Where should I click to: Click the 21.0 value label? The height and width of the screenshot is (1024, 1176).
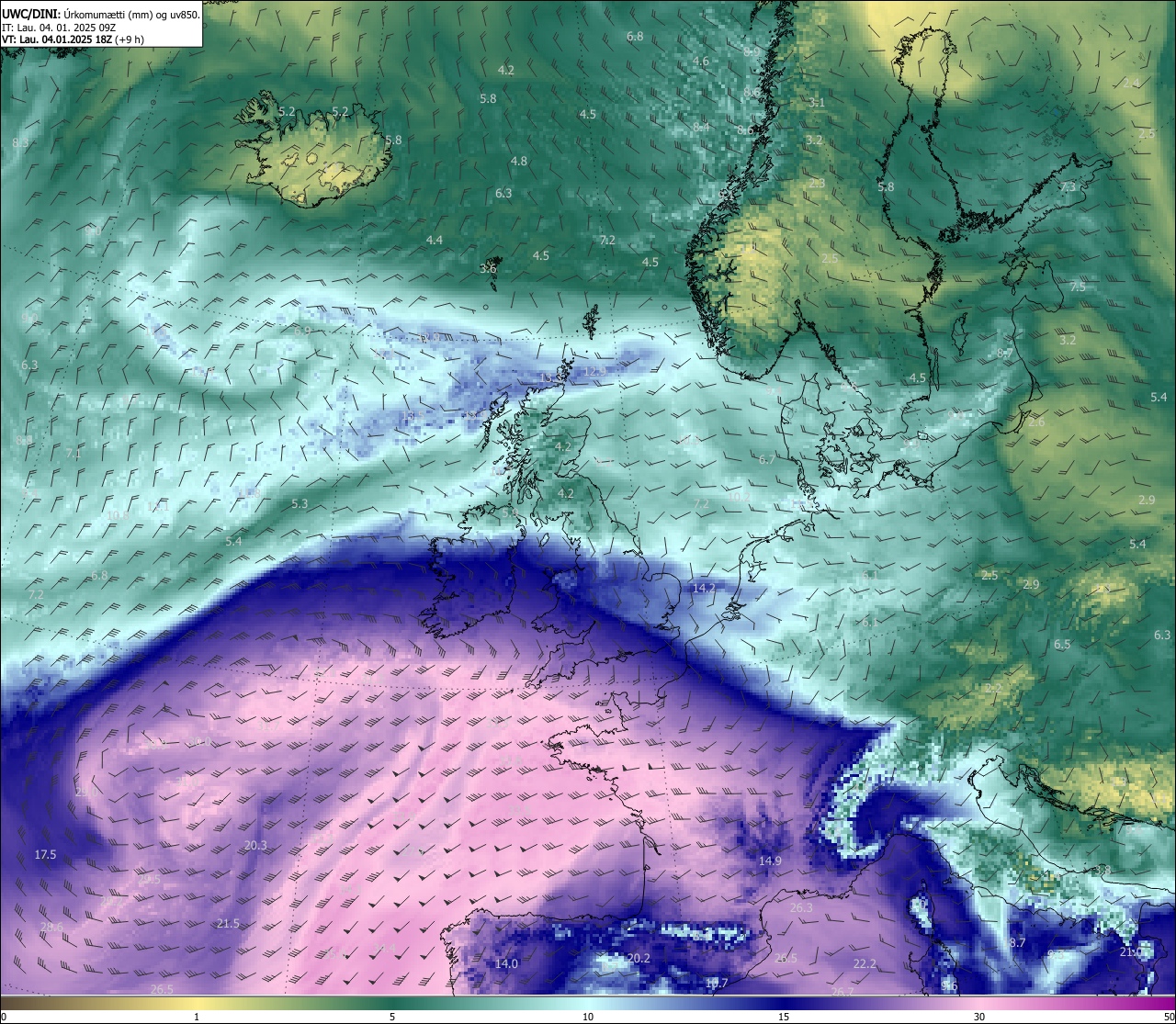(x=1131, y=952)
